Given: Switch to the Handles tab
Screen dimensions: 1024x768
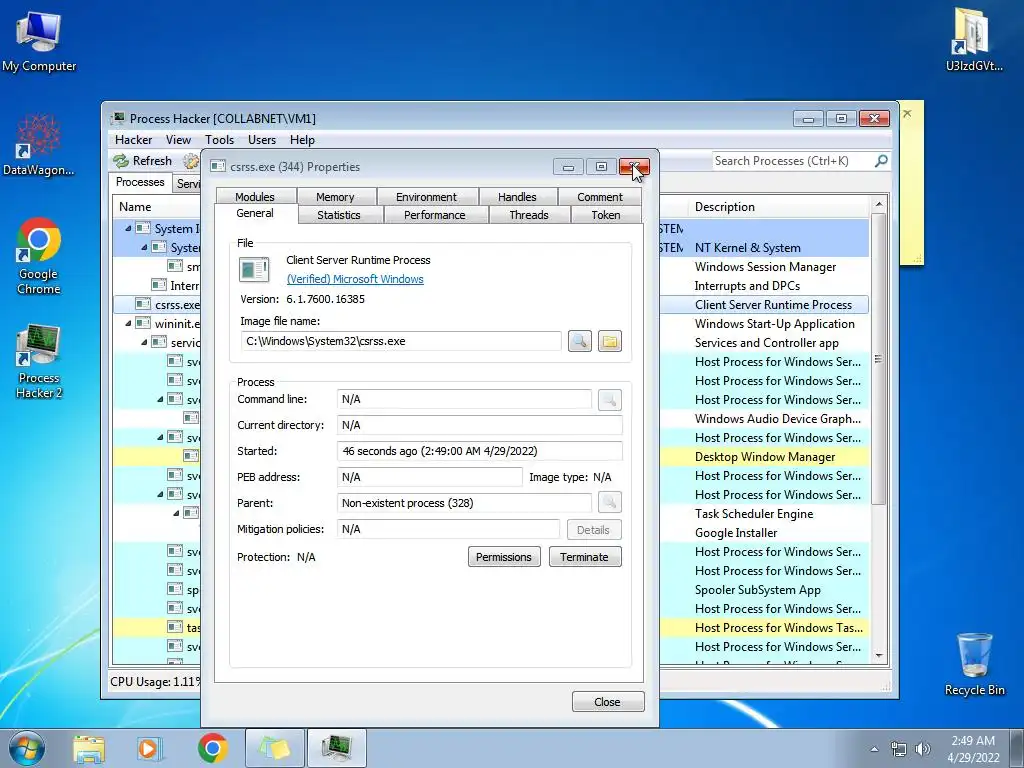Looking at the screenshot, I should pos(517,197).
